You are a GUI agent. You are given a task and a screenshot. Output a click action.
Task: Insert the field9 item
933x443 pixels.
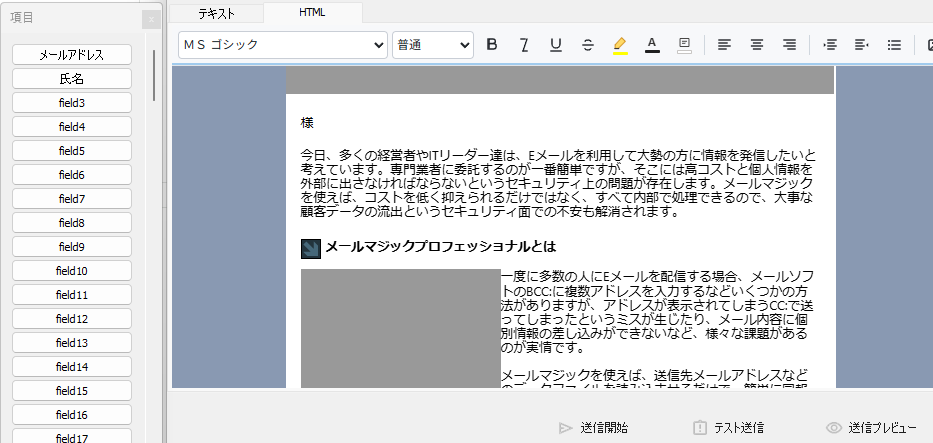71,247
